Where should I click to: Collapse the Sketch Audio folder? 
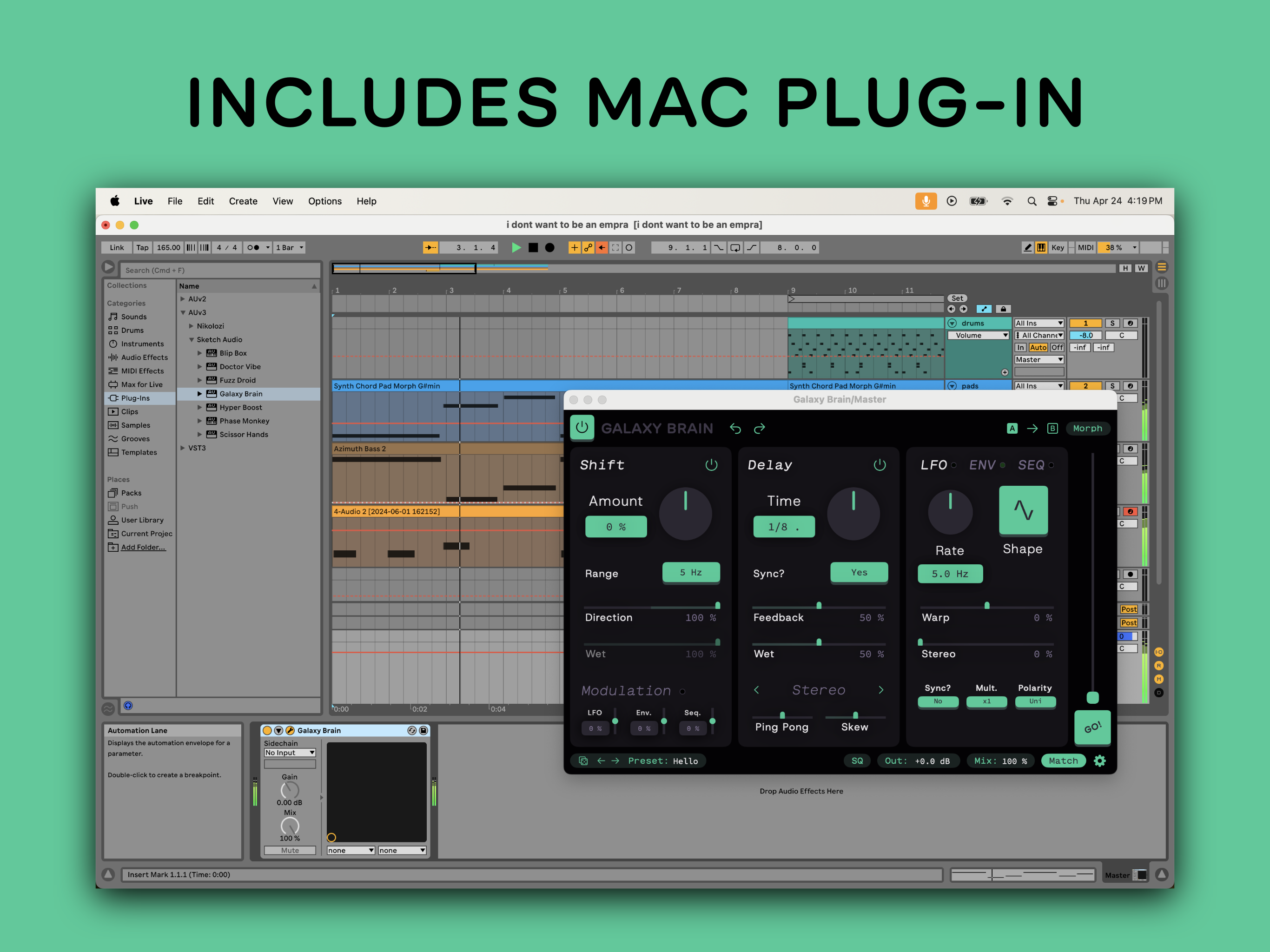[191, 339]
